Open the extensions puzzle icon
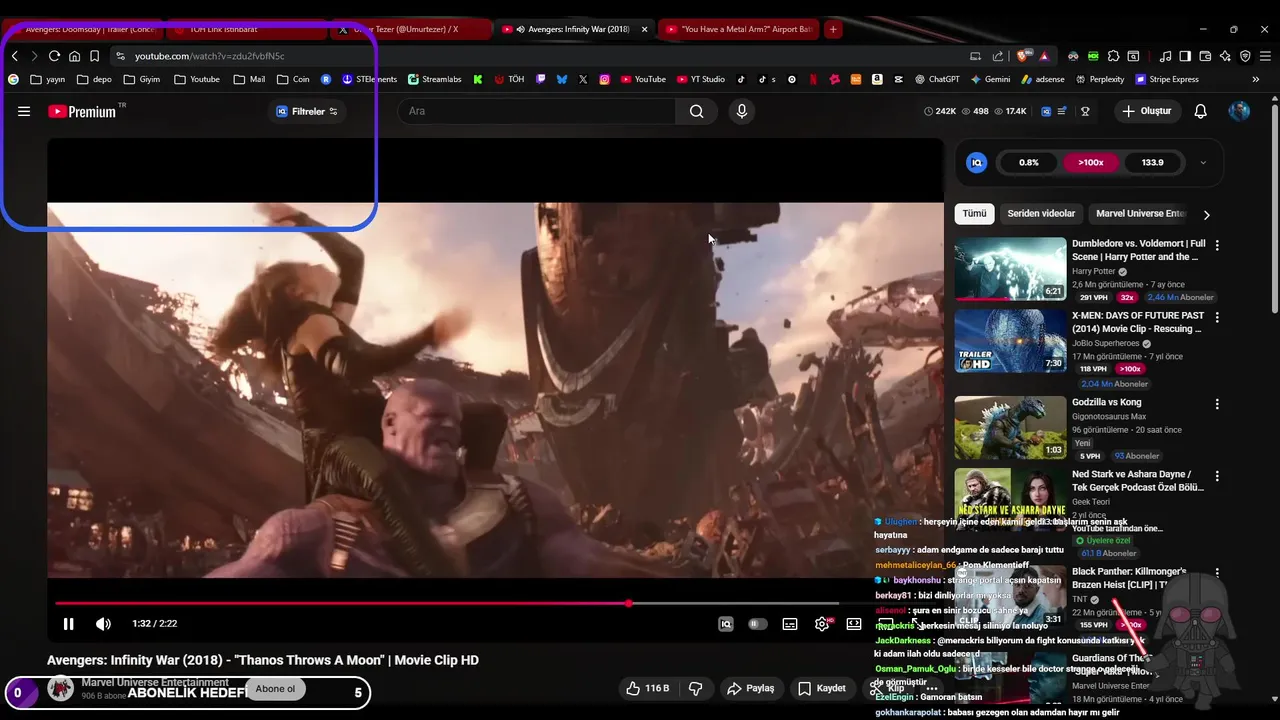1280x720 pixels. point(1113,56)
